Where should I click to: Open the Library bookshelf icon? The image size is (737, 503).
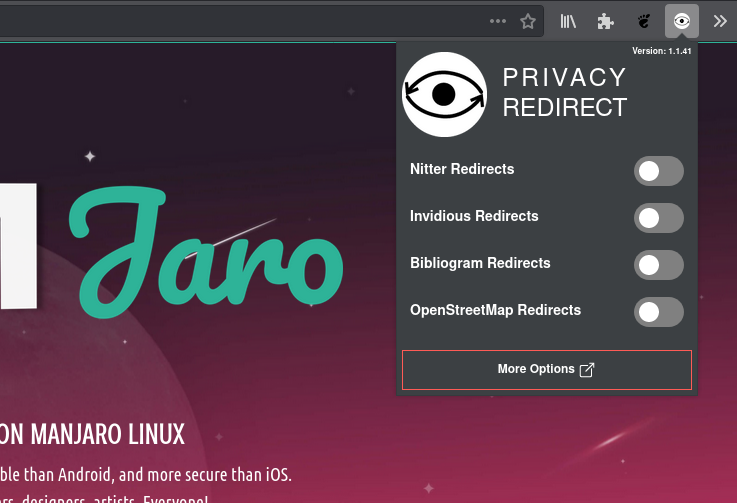(x=568, y=20)
